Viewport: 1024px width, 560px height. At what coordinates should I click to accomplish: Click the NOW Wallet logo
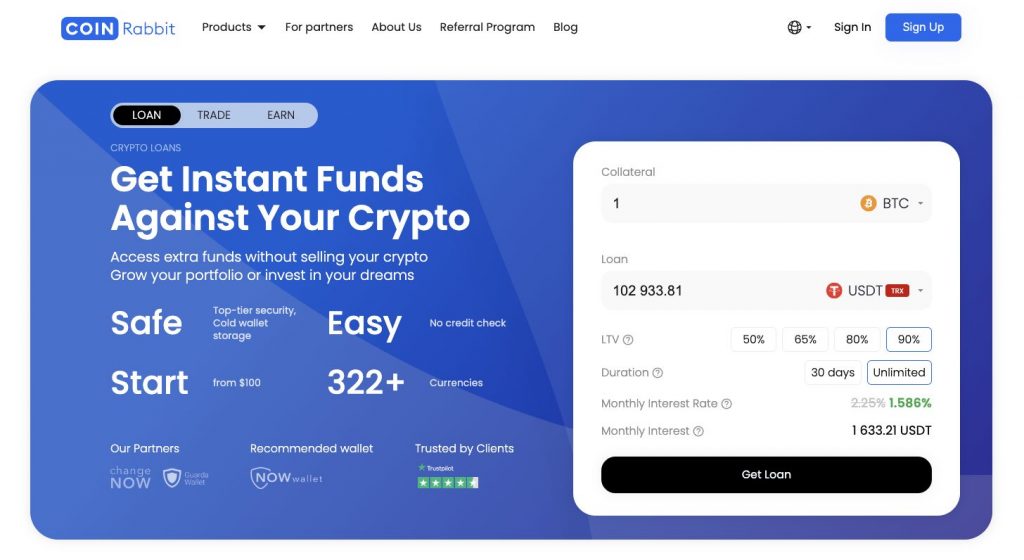(286, 478)
